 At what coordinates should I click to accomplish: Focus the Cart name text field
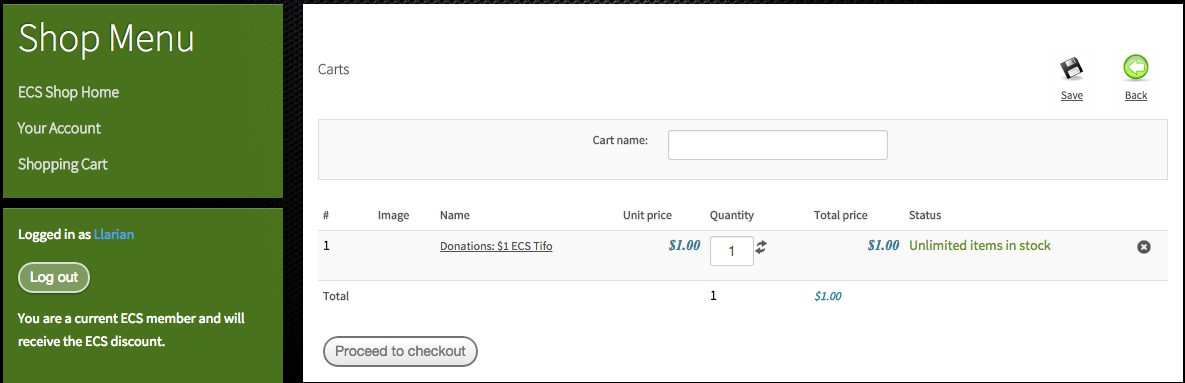[778, 145]
